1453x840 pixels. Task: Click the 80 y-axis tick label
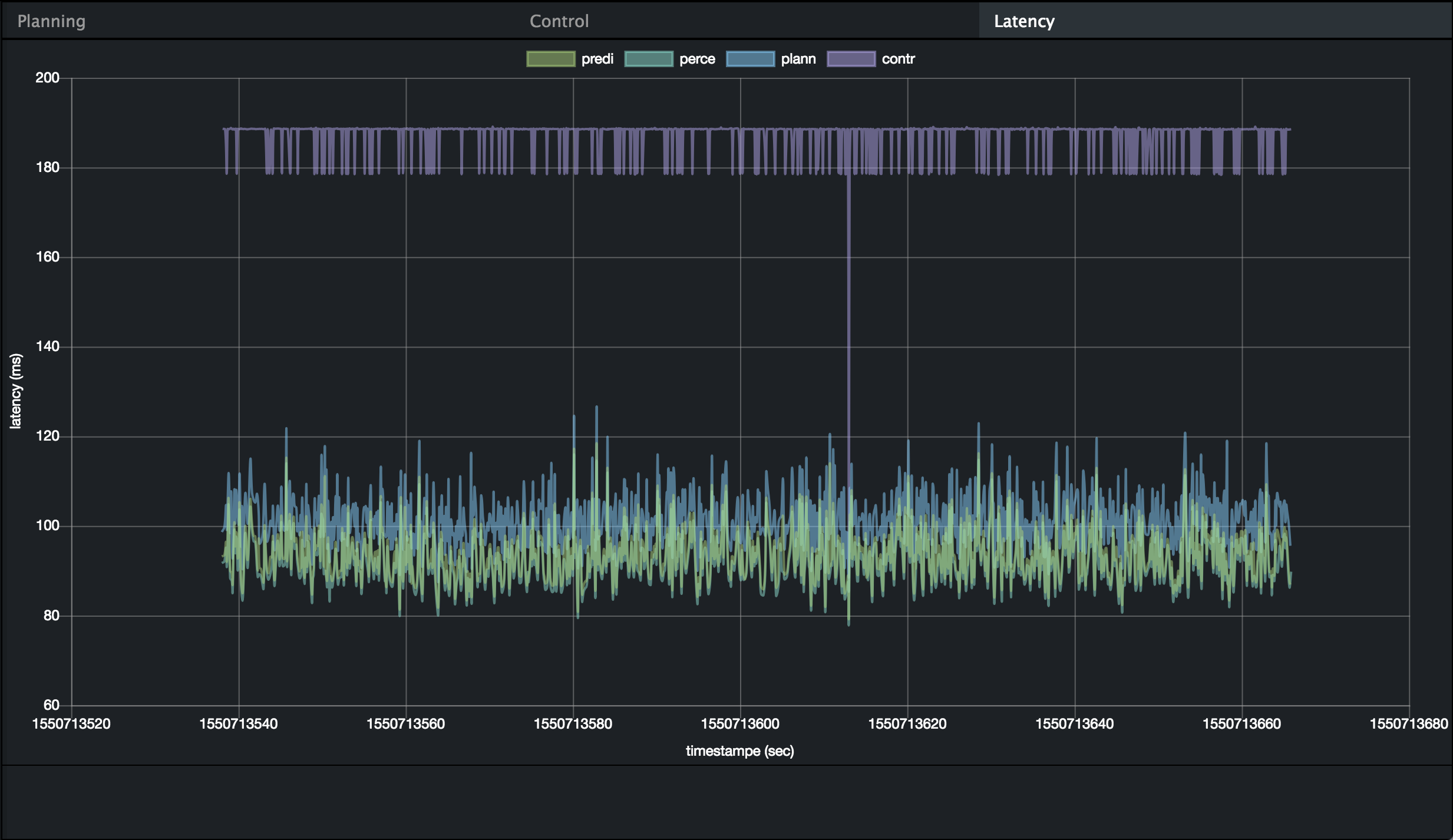[x=51, y=616]
